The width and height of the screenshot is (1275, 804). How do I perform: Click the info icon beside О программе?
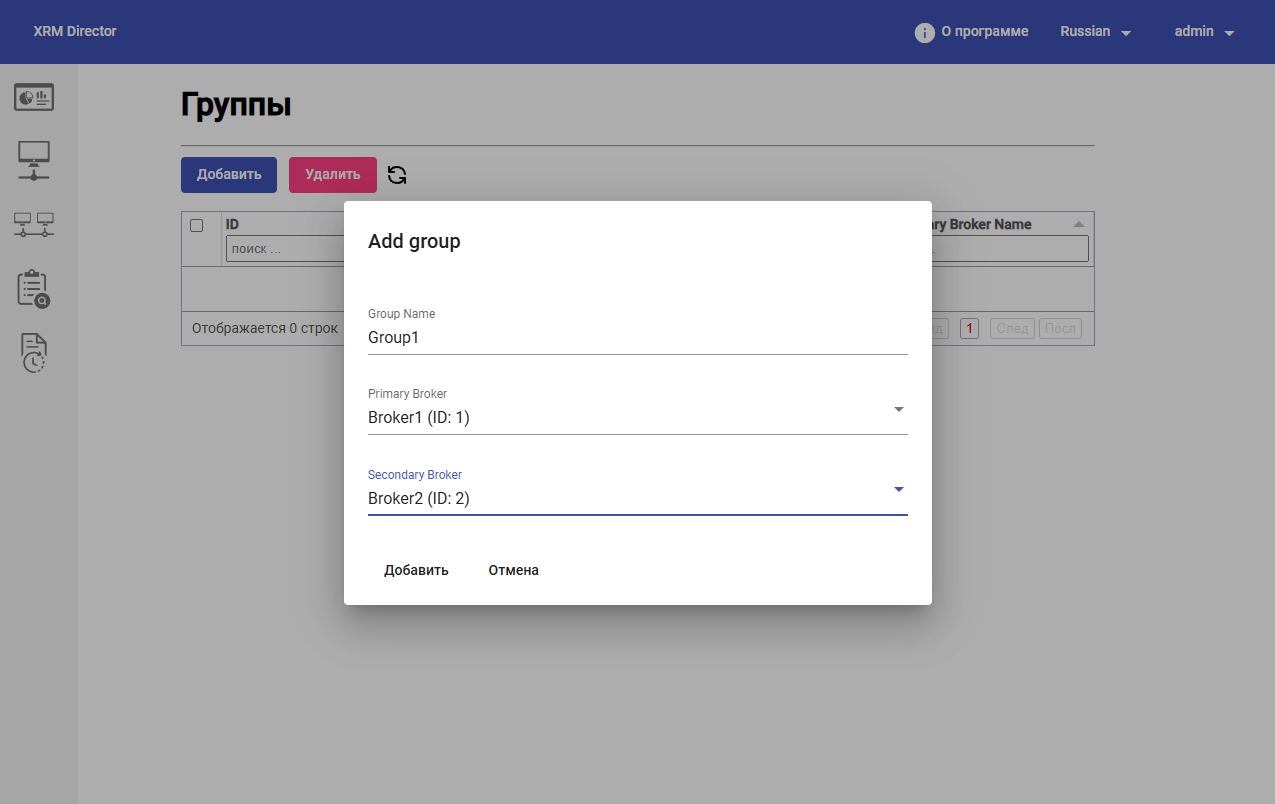pos(924,32)
